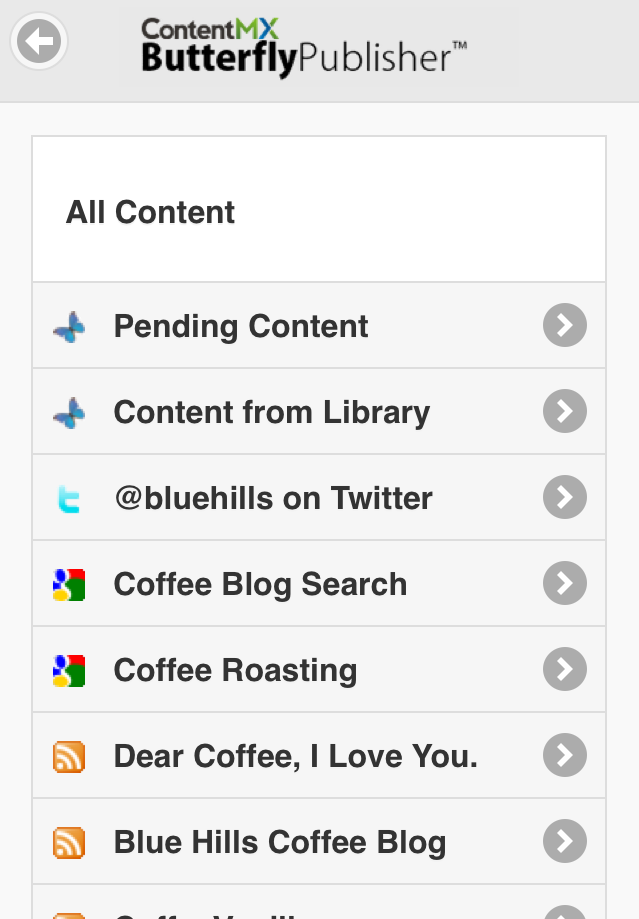Click Google icon beside Coffee Roasting
639x919 pixels.
click(69, 670)
